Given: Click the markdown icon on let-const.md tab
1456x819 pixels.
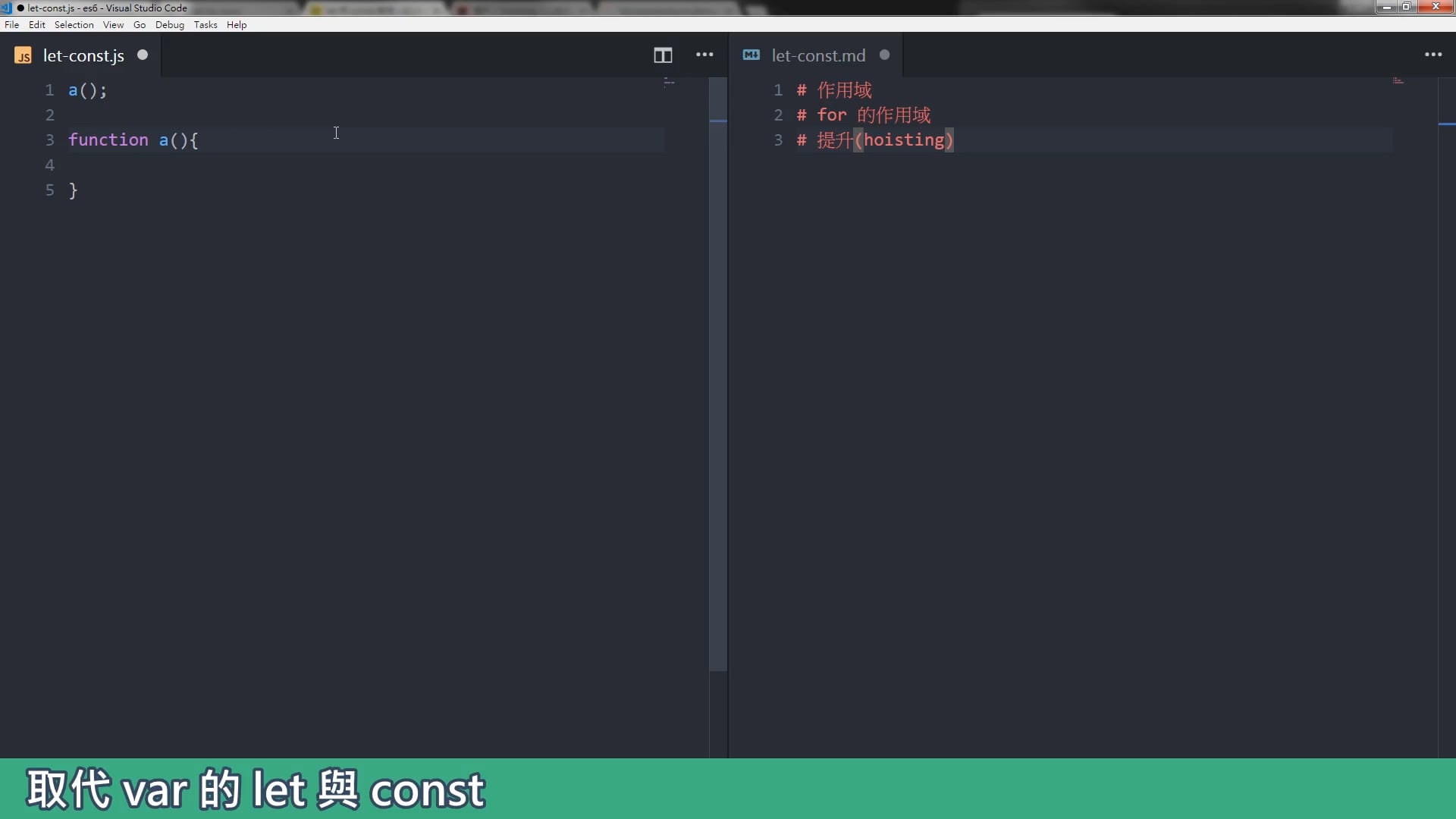Looking at the screenshot, I should pyautogui.click(x=752, y=55).
